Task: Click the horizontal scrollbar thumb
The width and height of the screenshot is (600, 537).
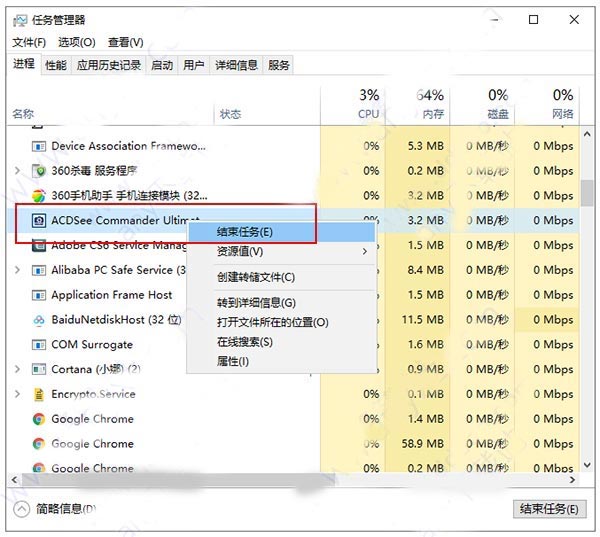Action: click(x=178, y=480)
